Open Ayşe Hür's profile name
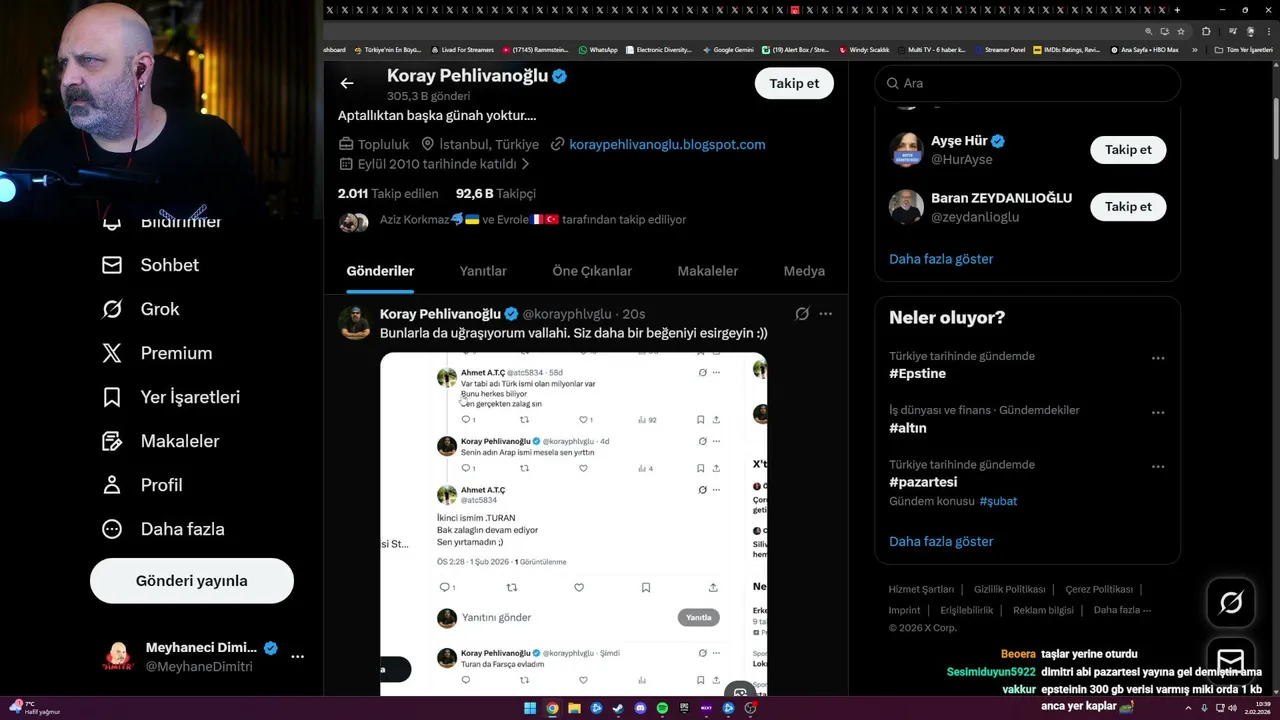Viewport: 1280px width, 720px height. 959,141
